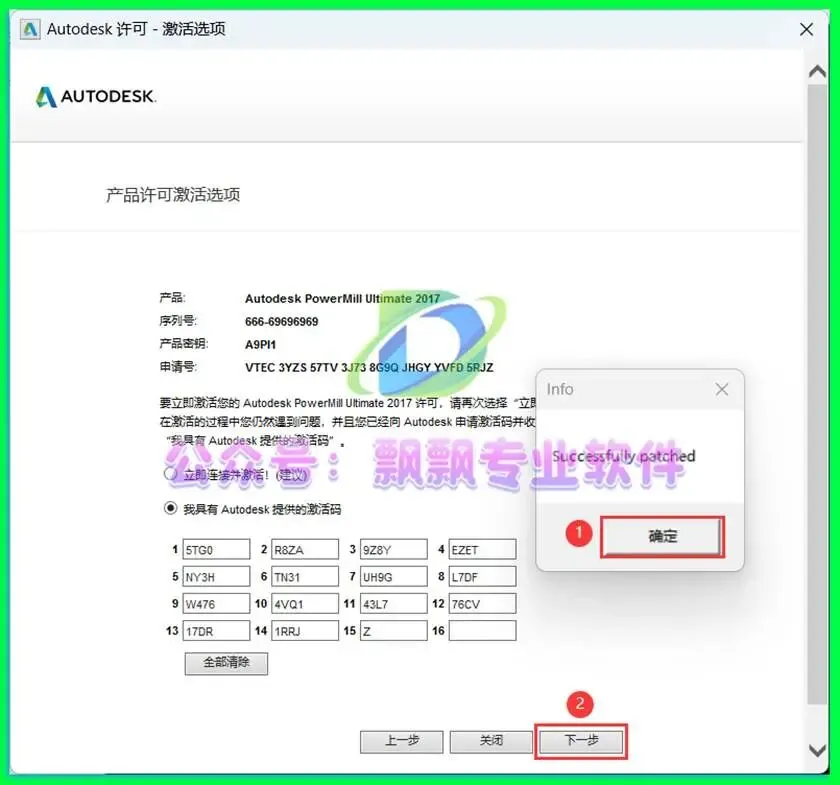Click product name Autodesk PowerMill Ultimate 2017
Screen dimensions: 840x785
[x=342, y=298]
